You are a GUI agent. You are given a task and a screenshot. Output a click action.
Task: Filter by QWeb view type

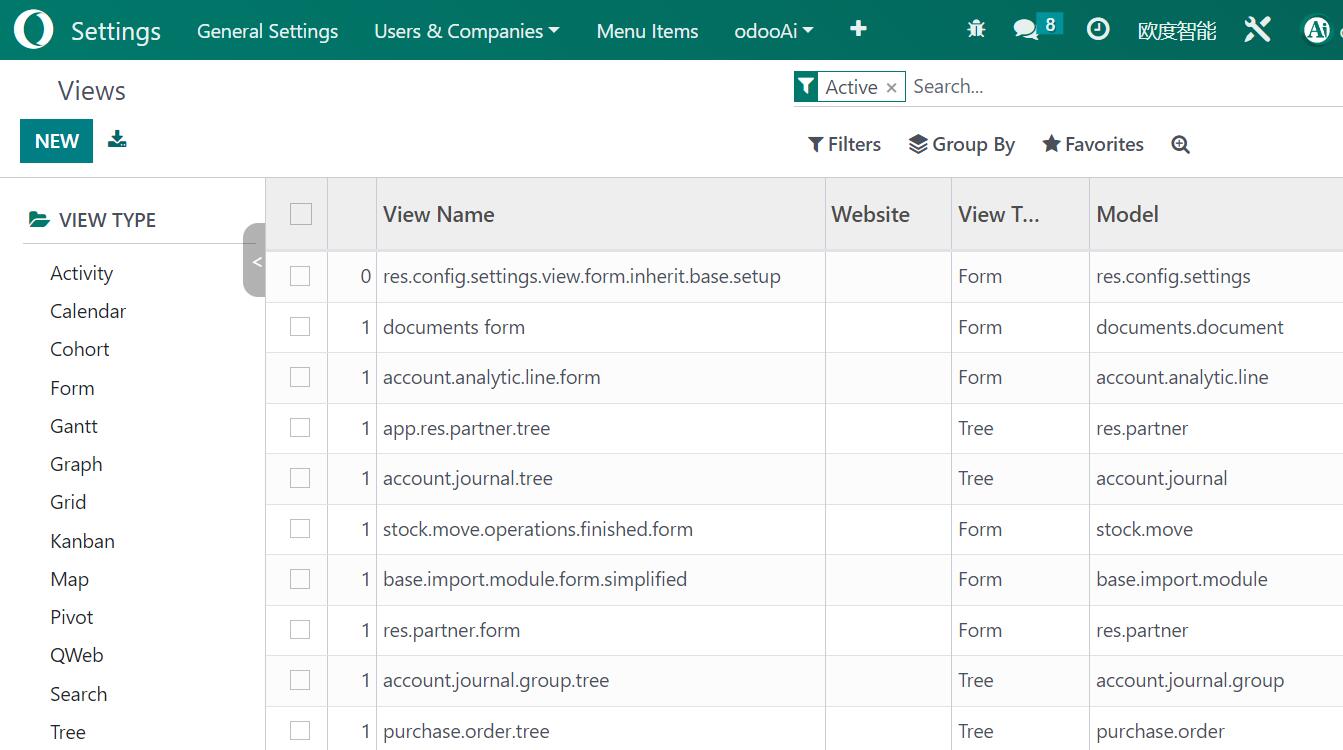pos(77,655)
